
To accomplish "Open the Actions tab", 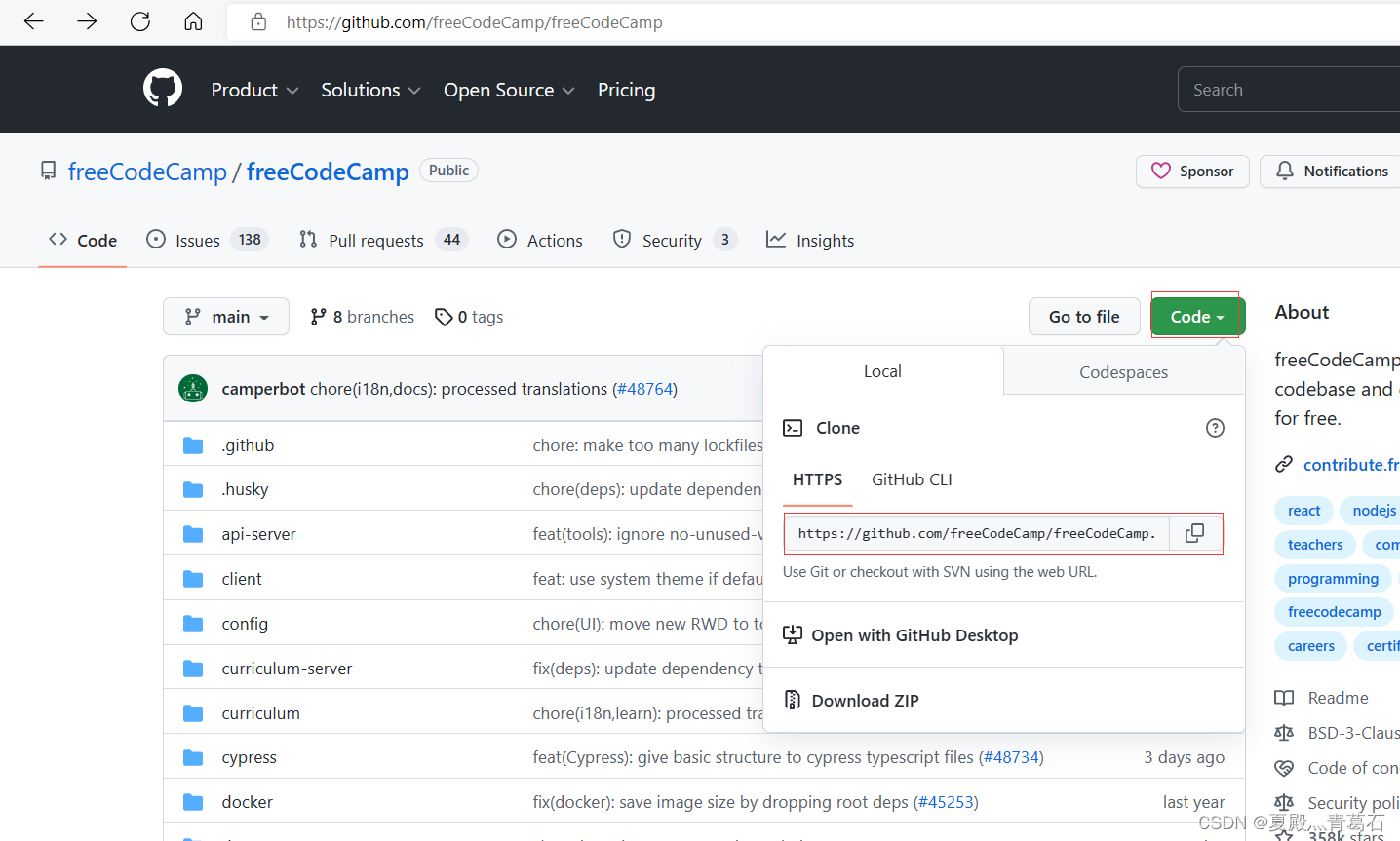I will 540,240.
